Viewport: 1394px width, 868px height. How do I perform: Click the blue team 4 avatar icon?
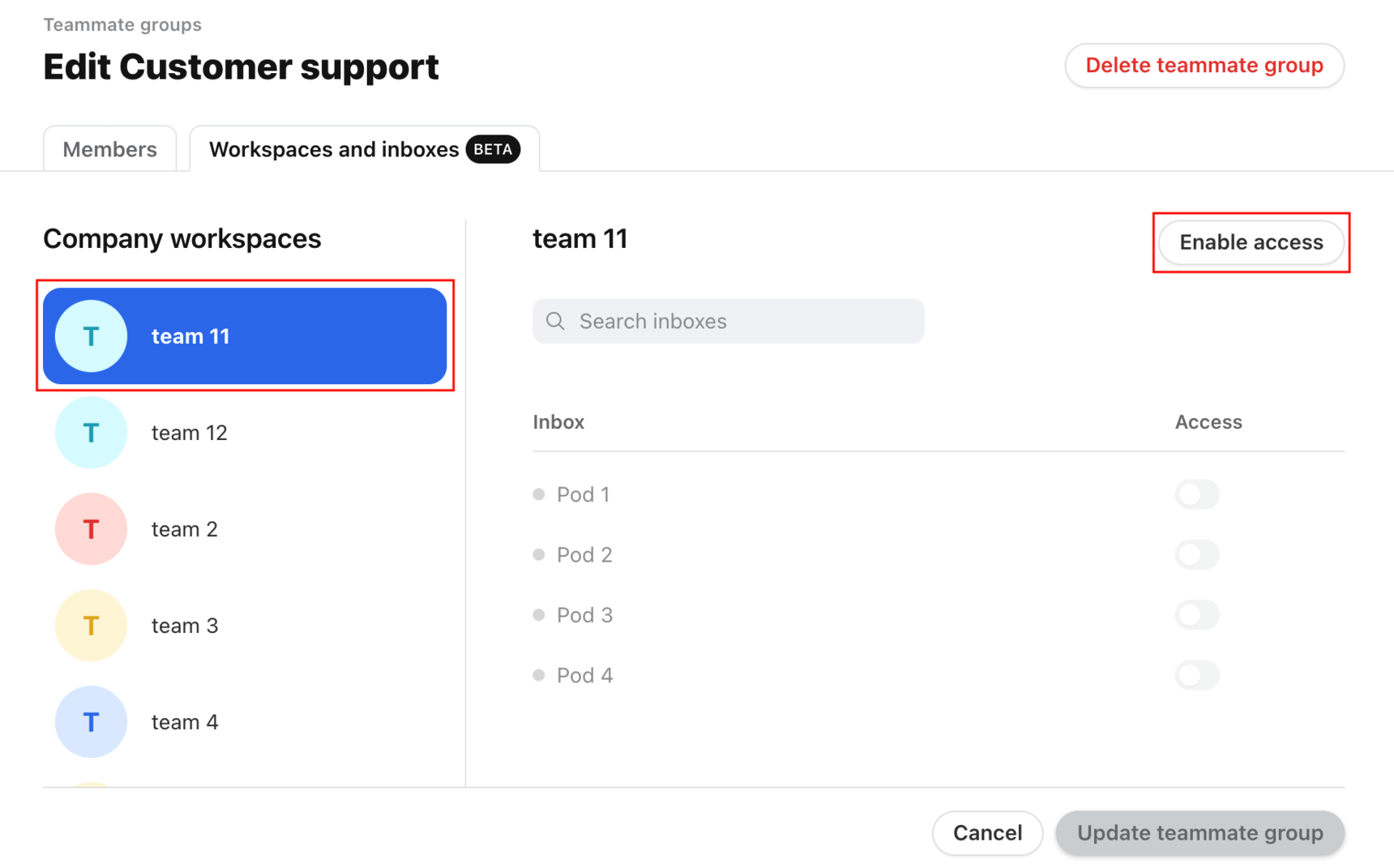91,721
